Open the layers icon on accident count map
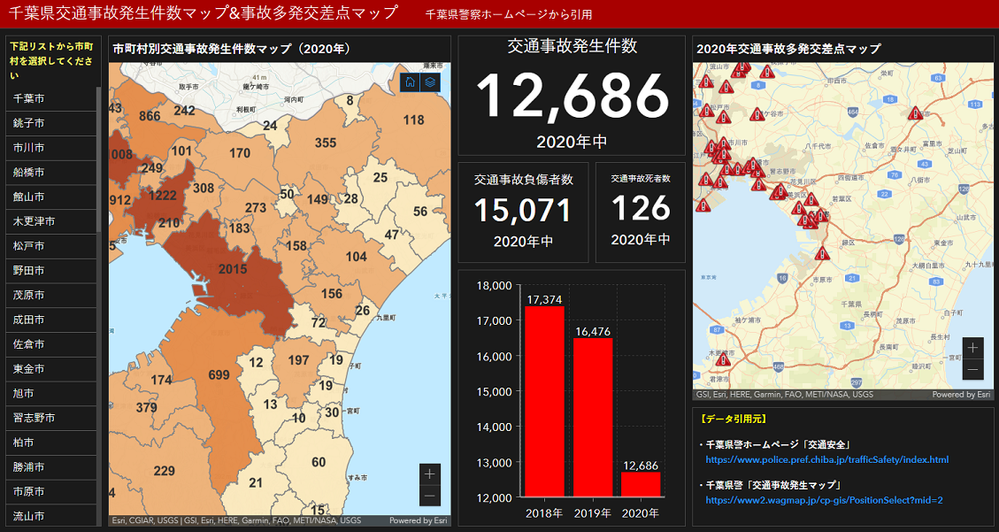The width and height of the screenshot is (999, 532). 430,82
